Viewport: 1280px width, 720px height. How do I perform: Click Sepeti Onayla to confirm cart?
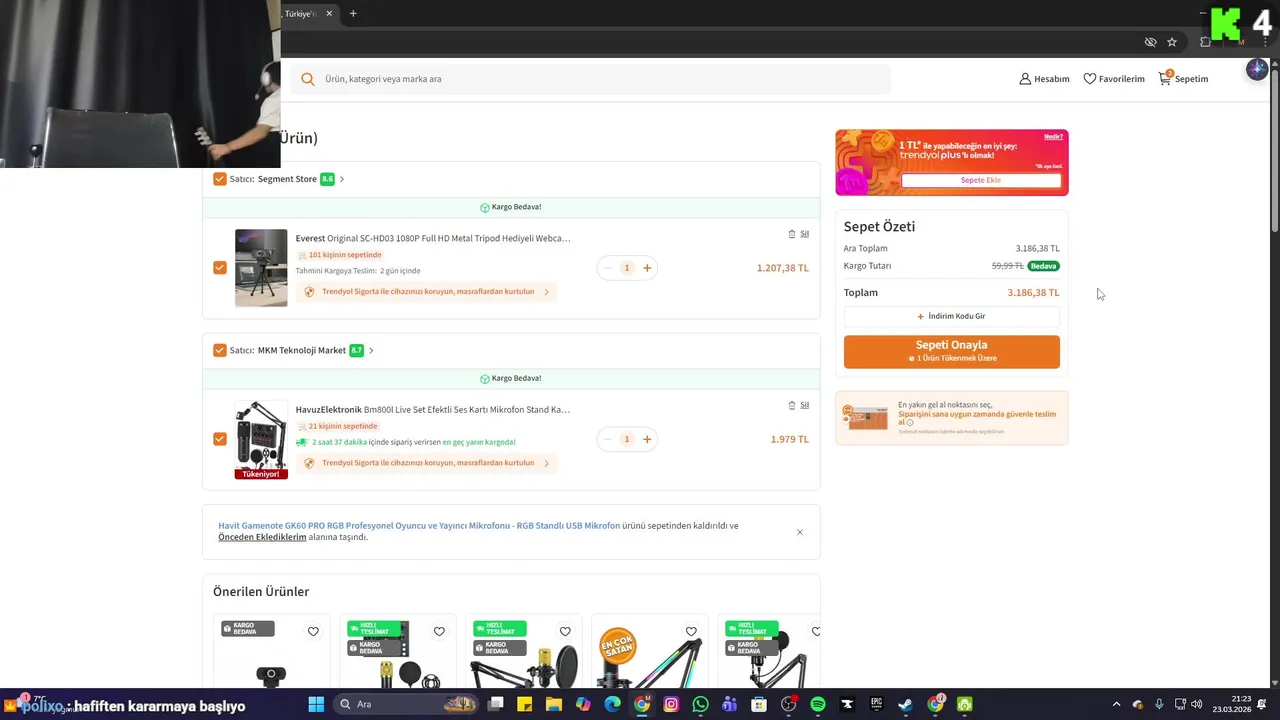tap(951, 351)
